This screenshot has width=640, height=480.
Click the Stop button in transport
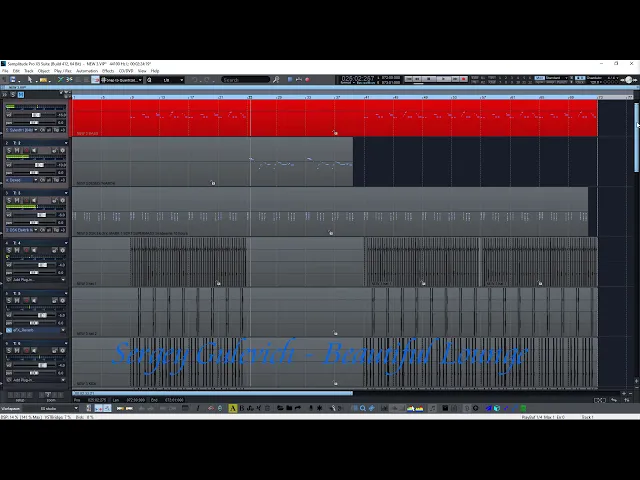tap(429, 79)
